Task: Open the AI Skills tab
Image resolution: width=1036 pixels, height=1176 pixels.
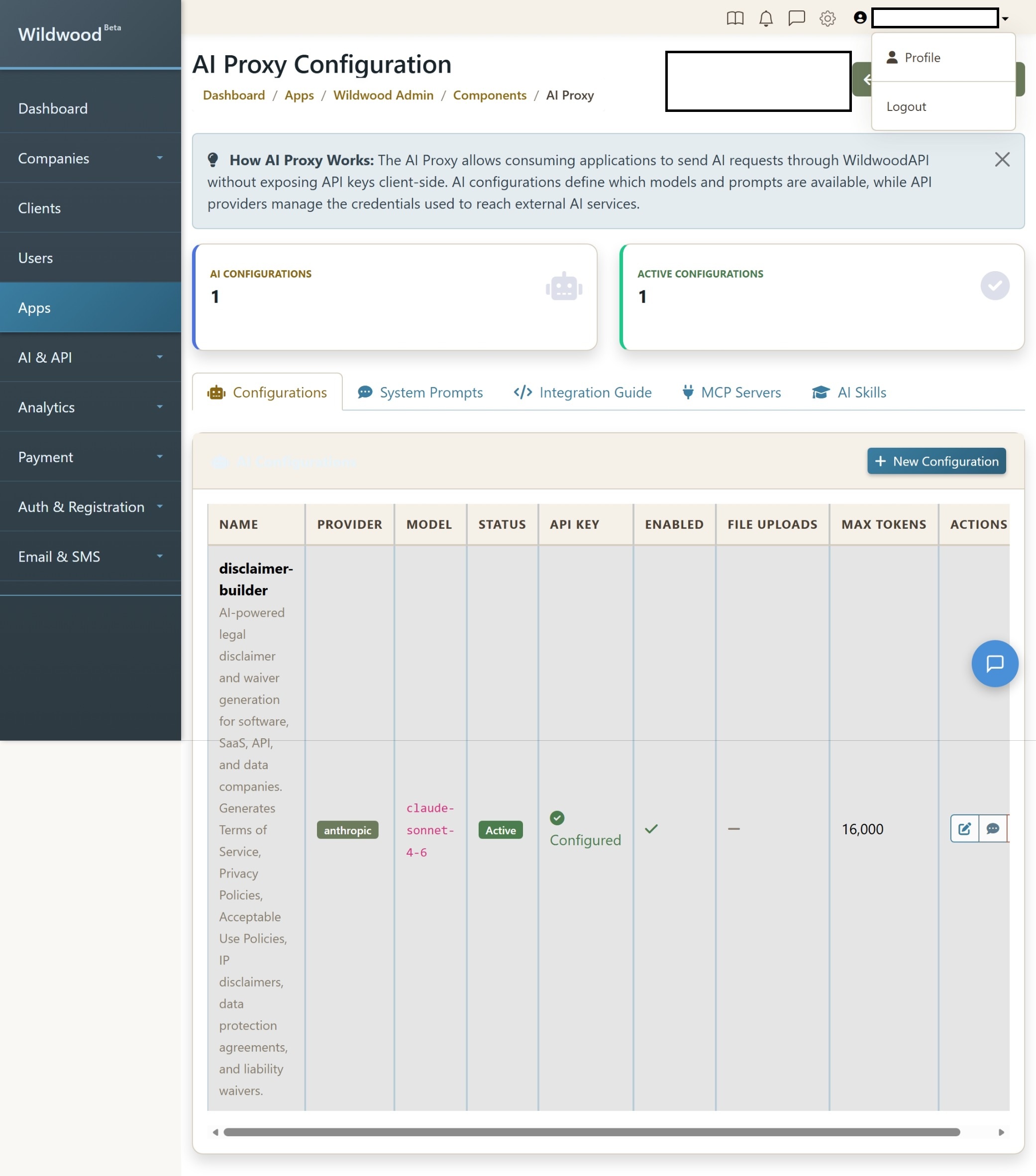Action: point(849,392)
